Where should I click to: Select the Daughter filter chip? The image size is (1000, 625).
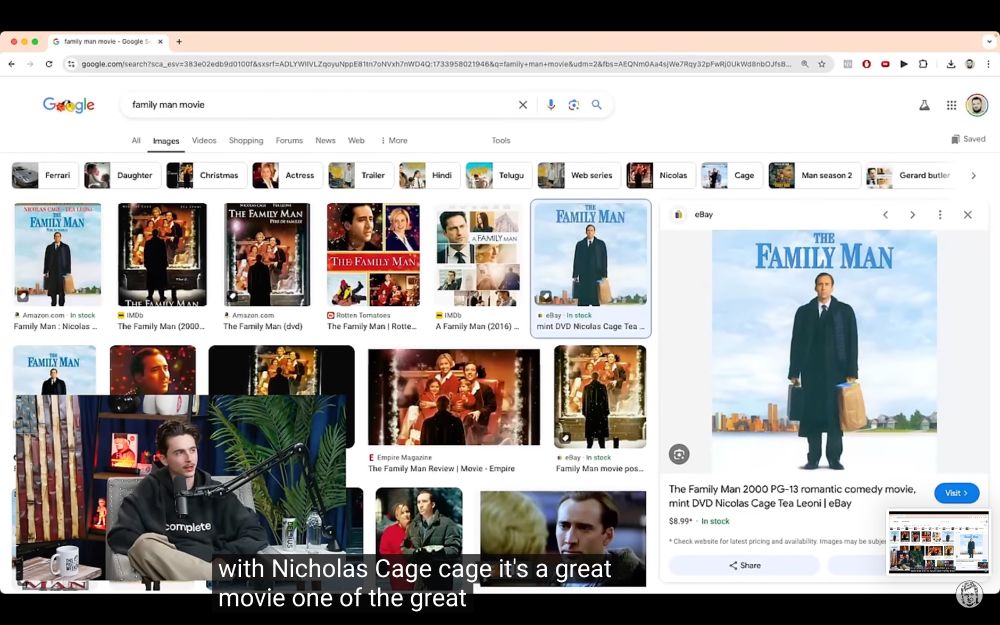(122, 175)
